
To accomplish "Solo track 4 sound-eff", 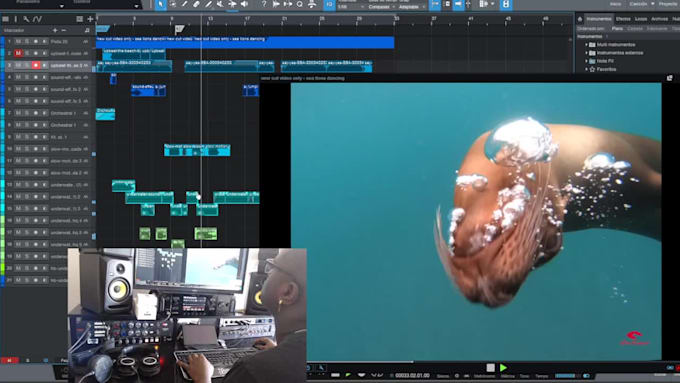I will 27,77.
